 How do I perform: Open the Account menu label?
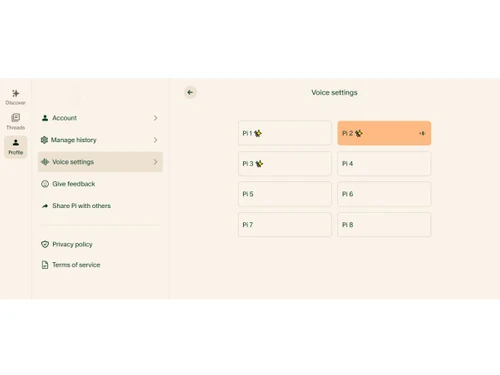click(x=64, y=118)
